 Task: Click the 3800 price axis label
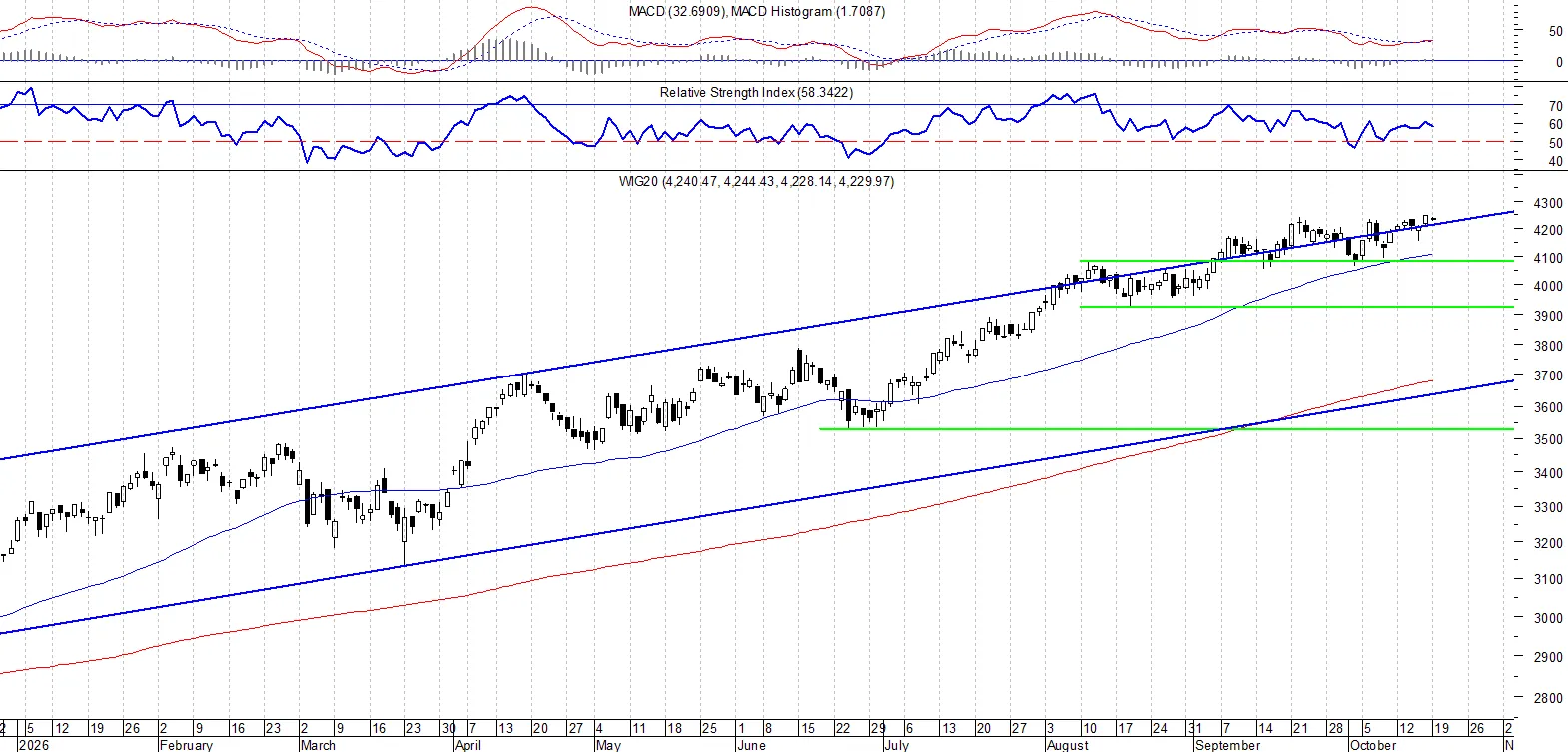pyautogui.click(x=1548, y=346)
